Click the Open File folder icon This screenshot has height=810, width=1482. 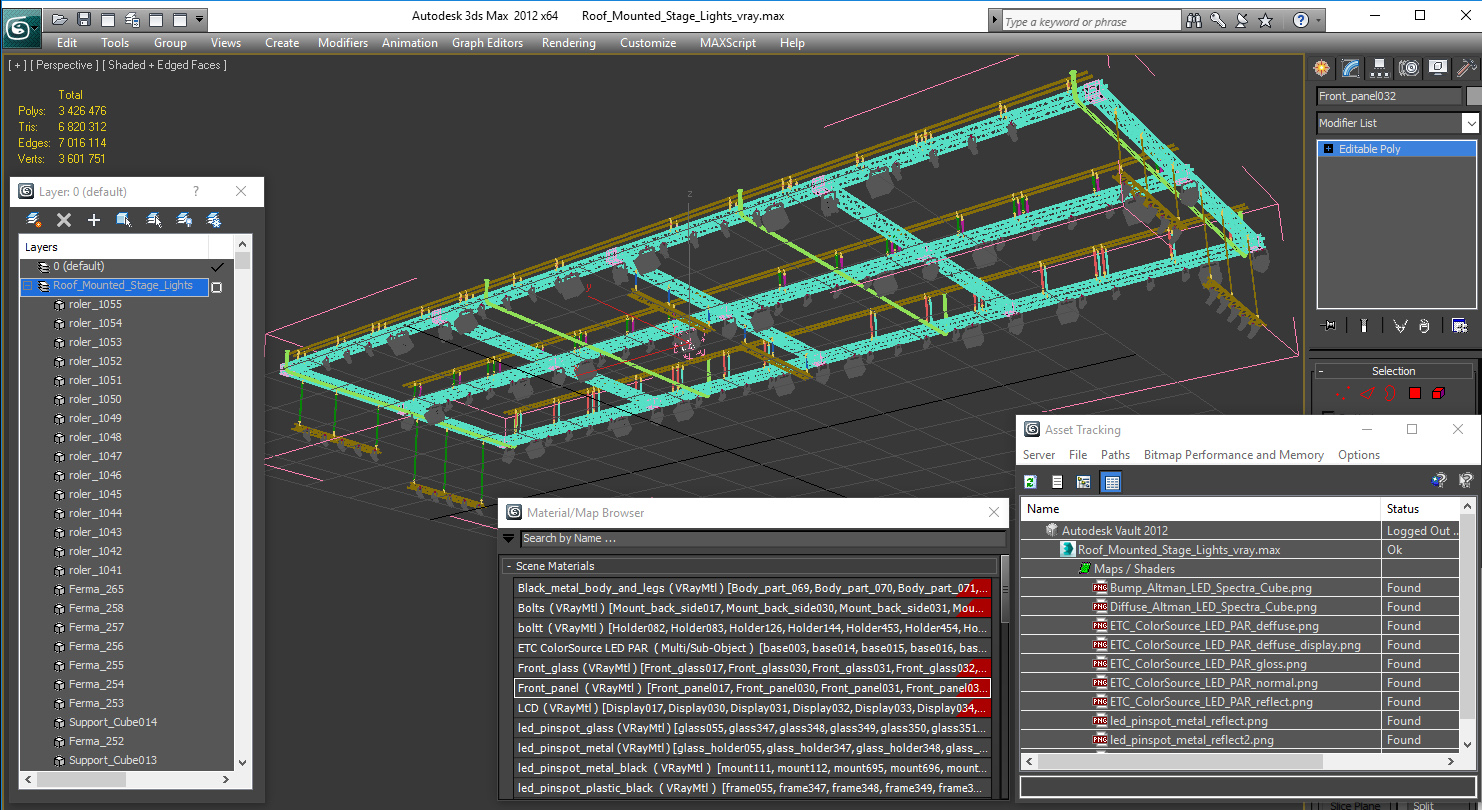[60, 19]
